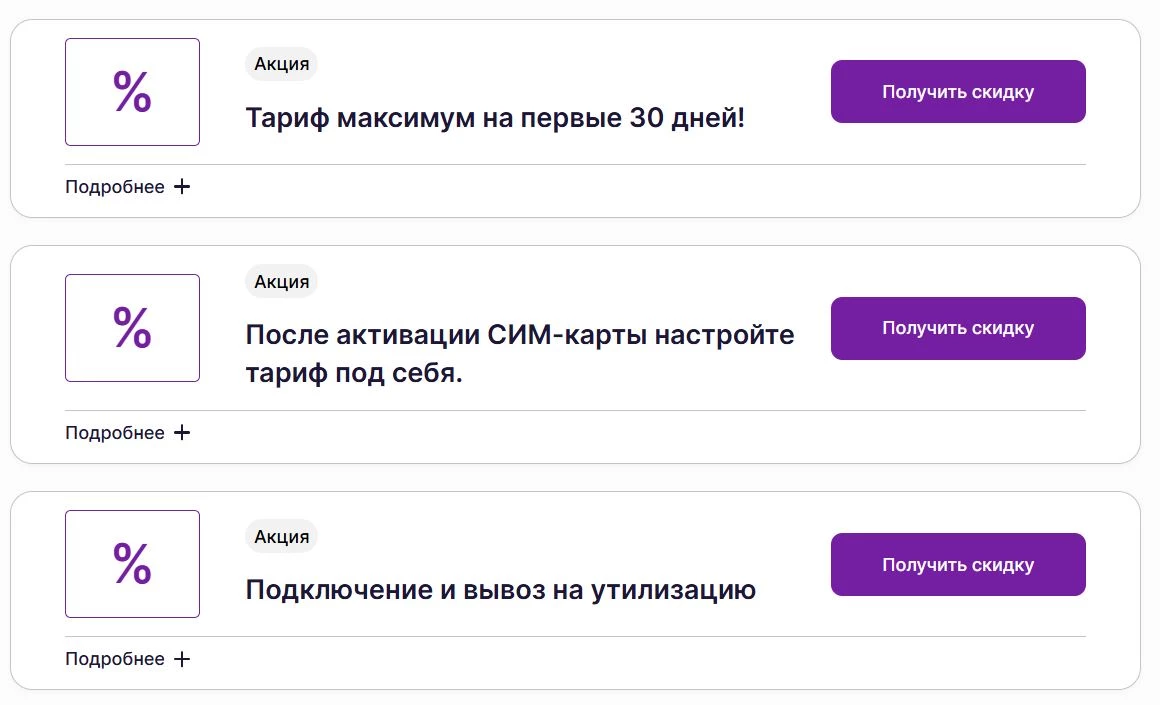The width and height of the screenshot is (1160, 705).
Task: Open Подключение и вывоз на утилизацию offer
Action: (x=499, y=590)
